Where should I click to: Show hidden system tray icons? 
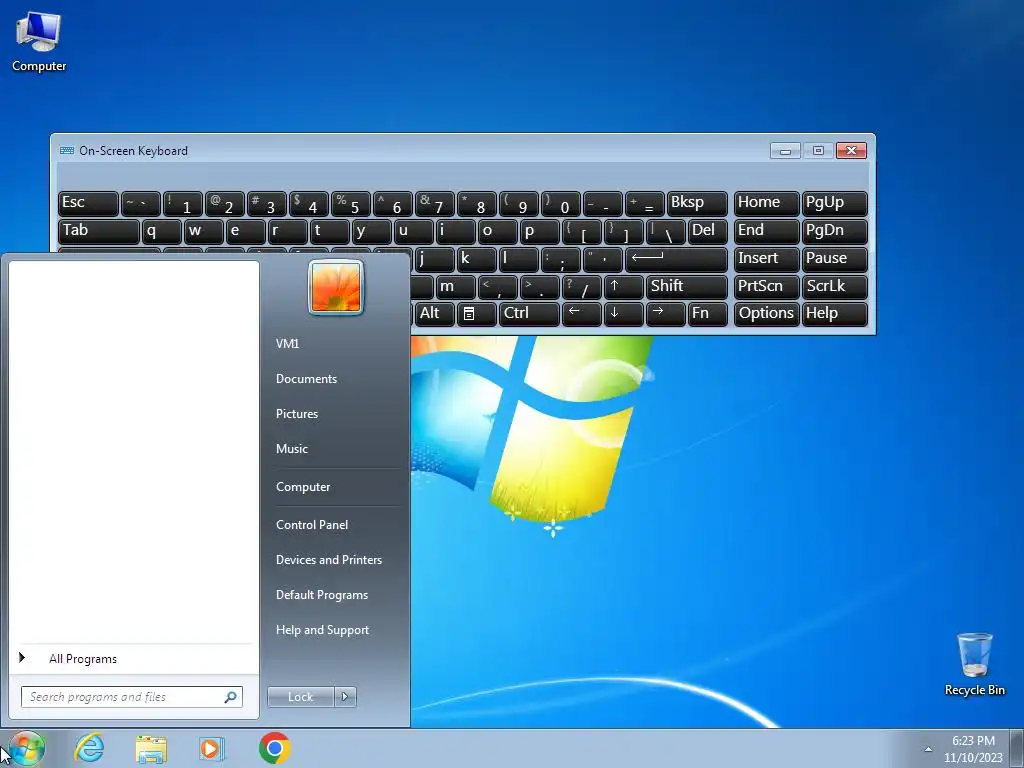[x=928, y=749]
